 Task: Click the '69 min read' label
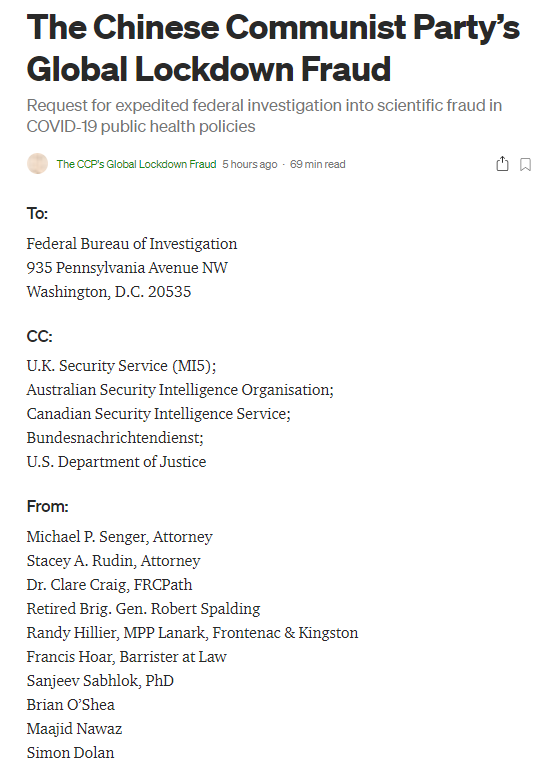[318, 164]
